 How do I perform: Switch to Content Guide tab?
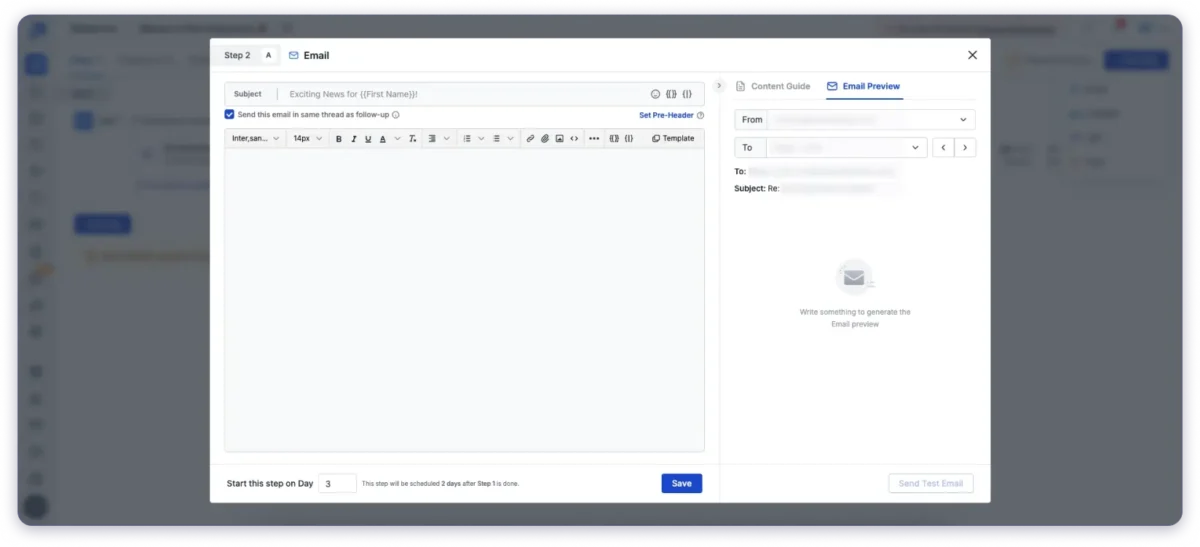click(x=773, y=87)
